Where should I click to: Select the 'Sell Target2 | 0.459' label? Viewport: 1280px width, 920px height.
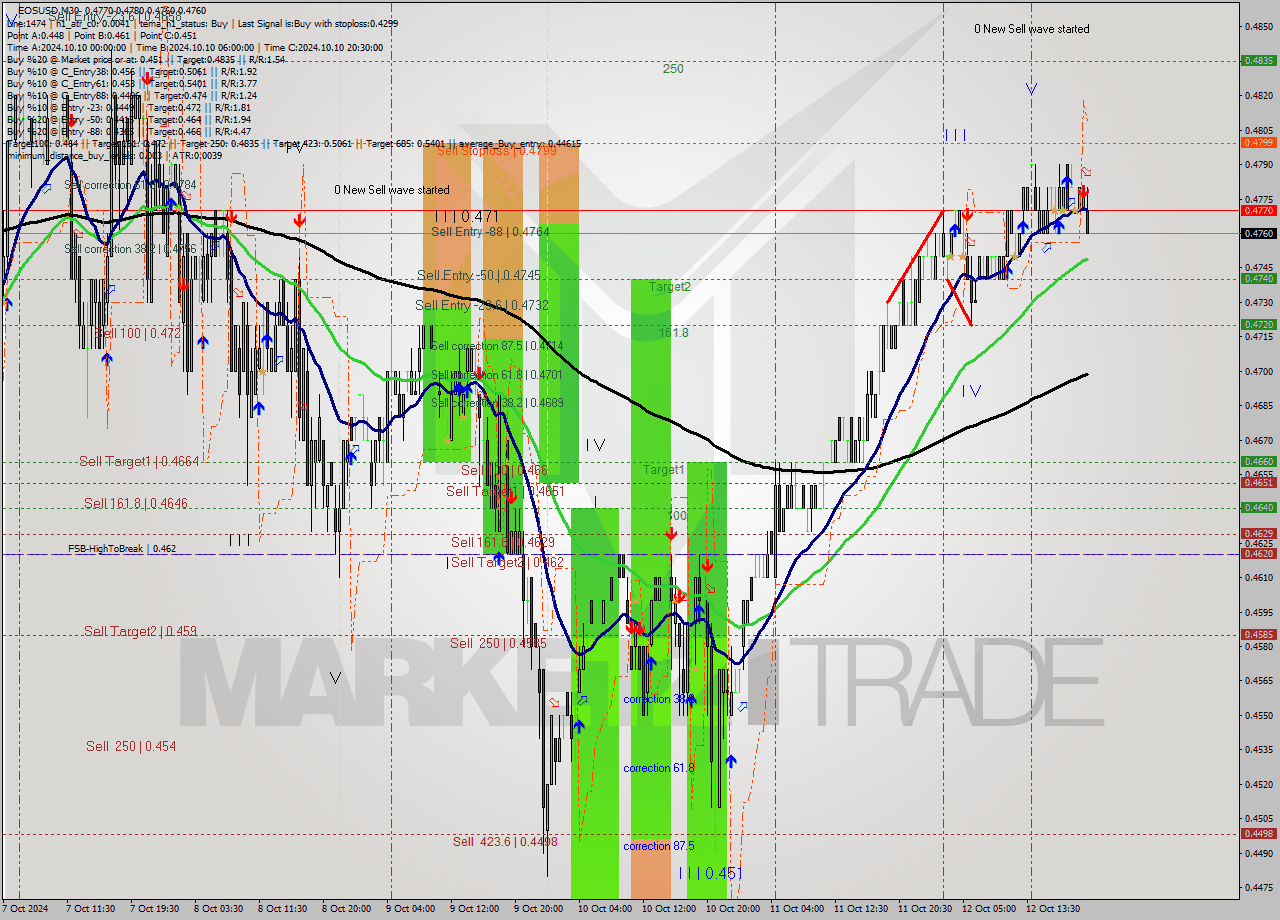(x=140, y=631)
